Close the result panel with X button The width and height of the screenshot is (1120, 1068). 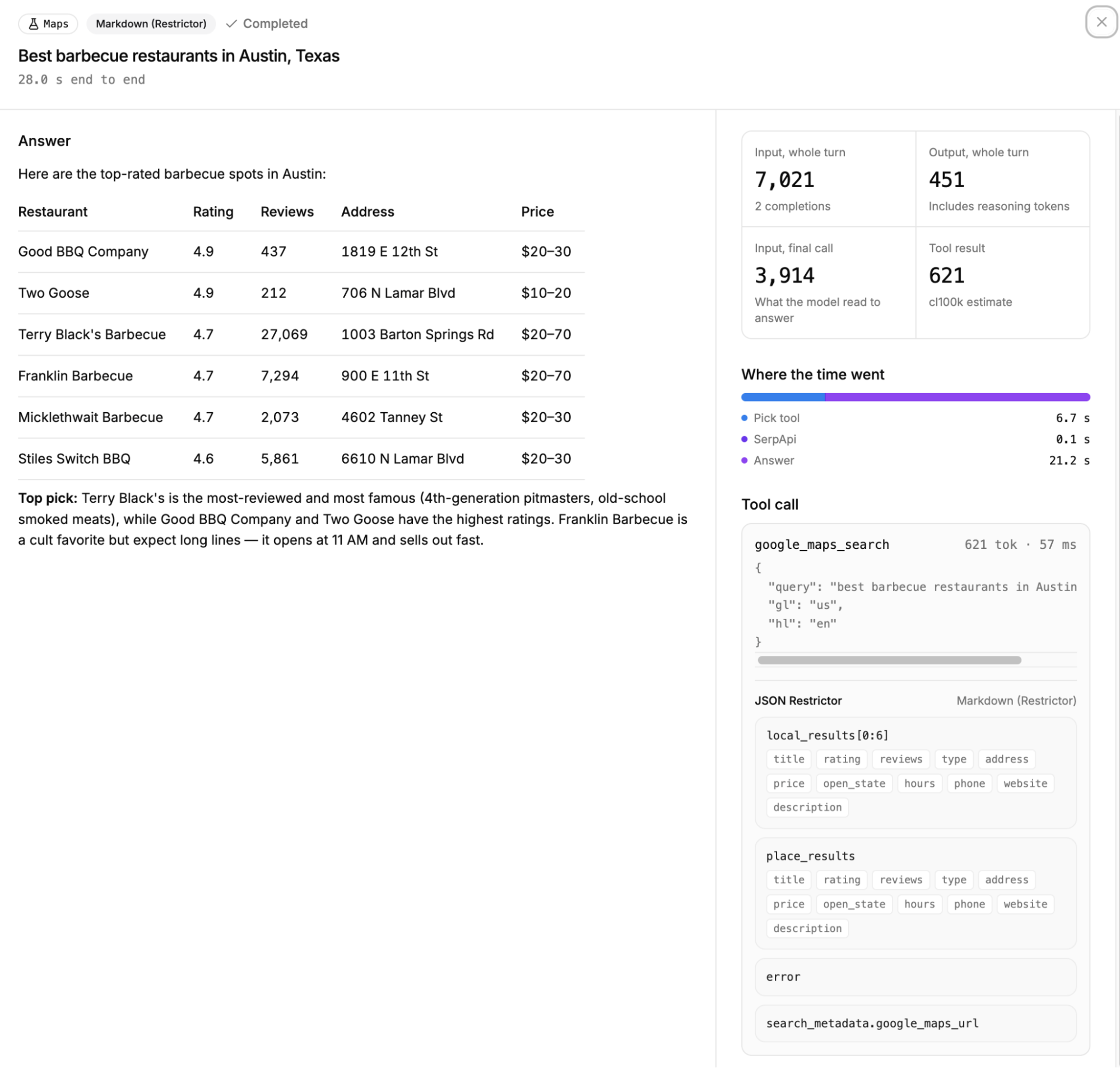coord(1101,22)
